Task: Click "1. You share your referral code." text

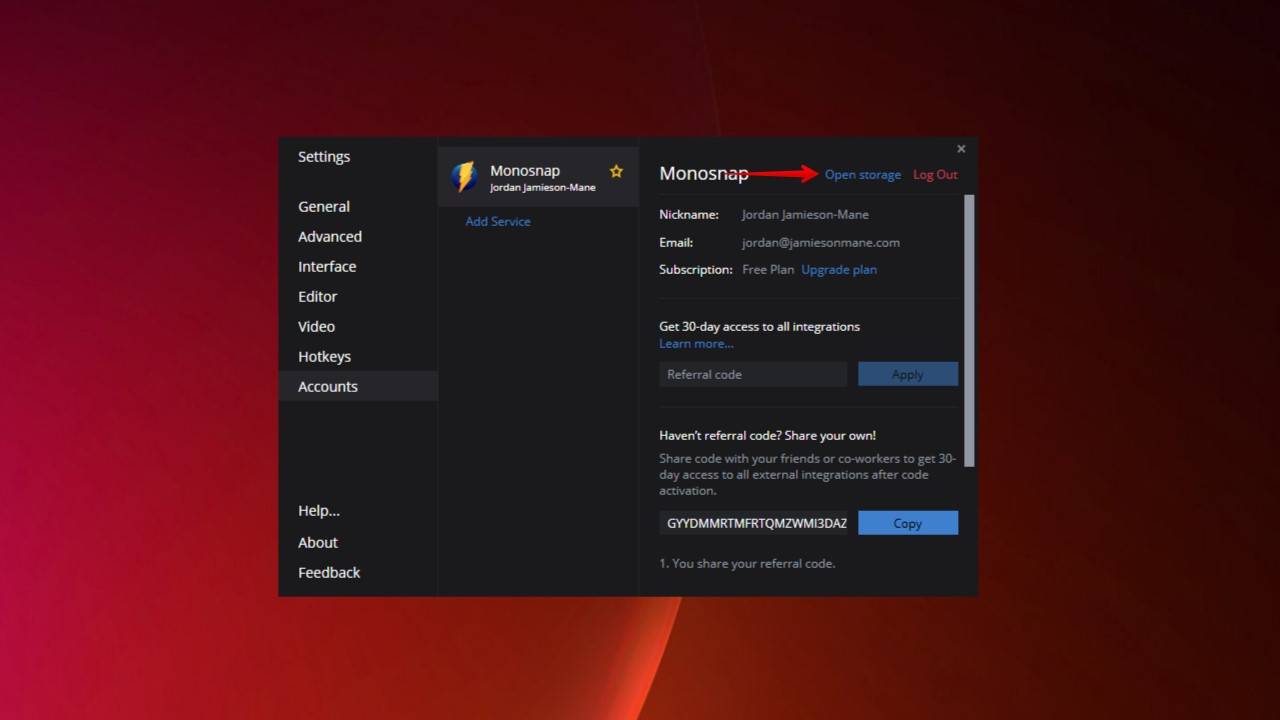Action: pyautogui.click(x=747, y=564)
